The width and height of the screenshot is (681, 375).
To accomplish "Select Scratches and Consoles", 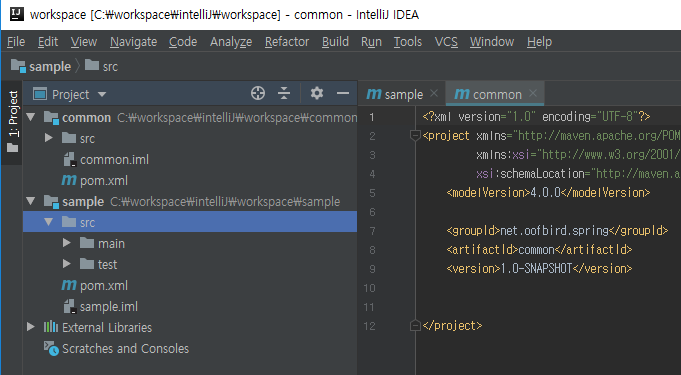I will (126, 348).
